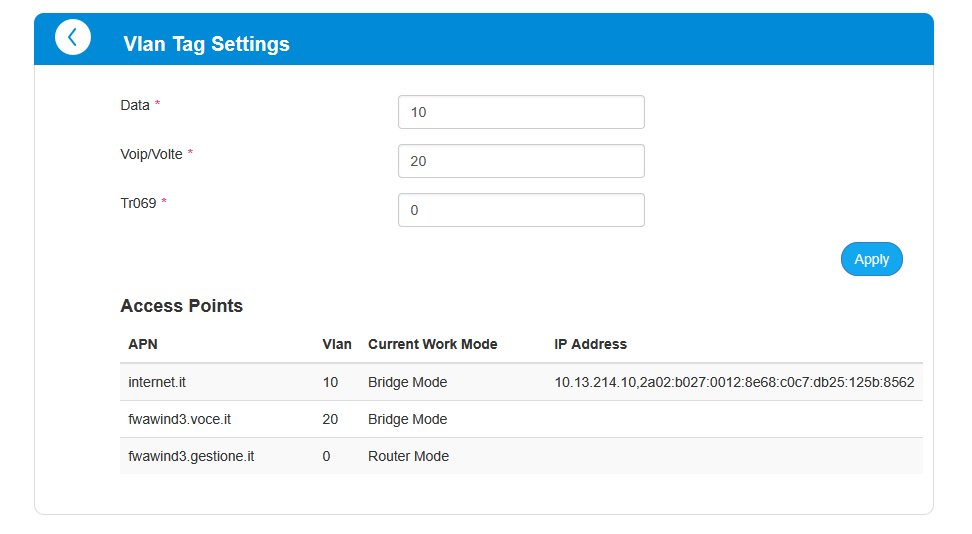Click the Data field label
Screen dimensions: 972x534
[135, 105]
